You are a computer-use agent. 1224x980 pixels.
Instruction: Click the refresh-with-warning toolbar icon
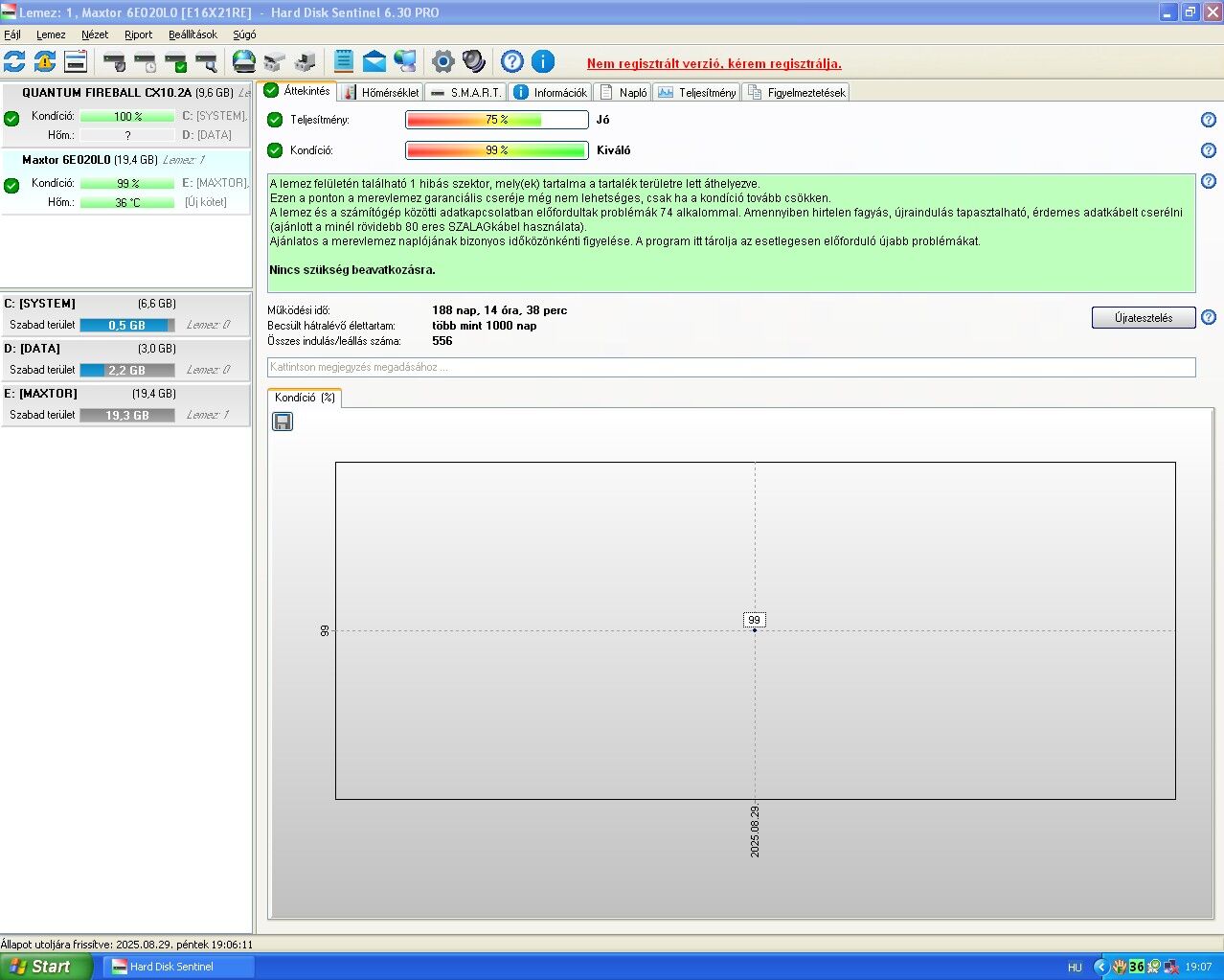(x=45, y=61)
